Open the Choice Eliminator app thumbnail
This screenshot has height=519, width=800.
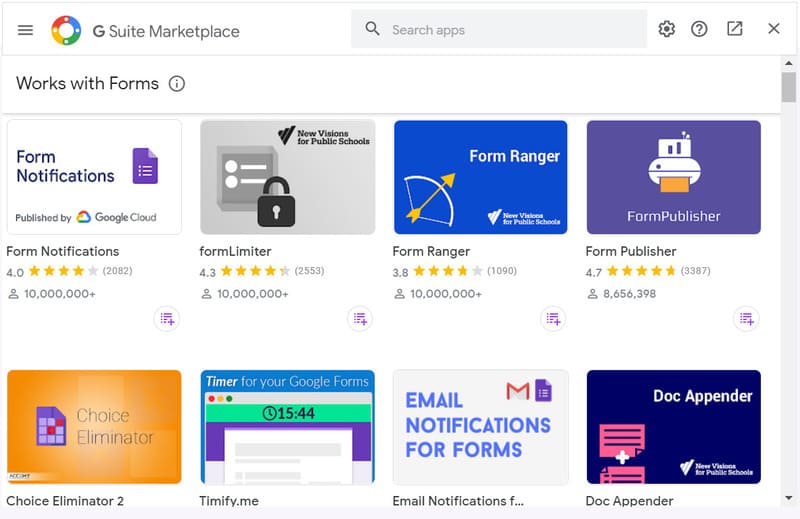[94, 427]
